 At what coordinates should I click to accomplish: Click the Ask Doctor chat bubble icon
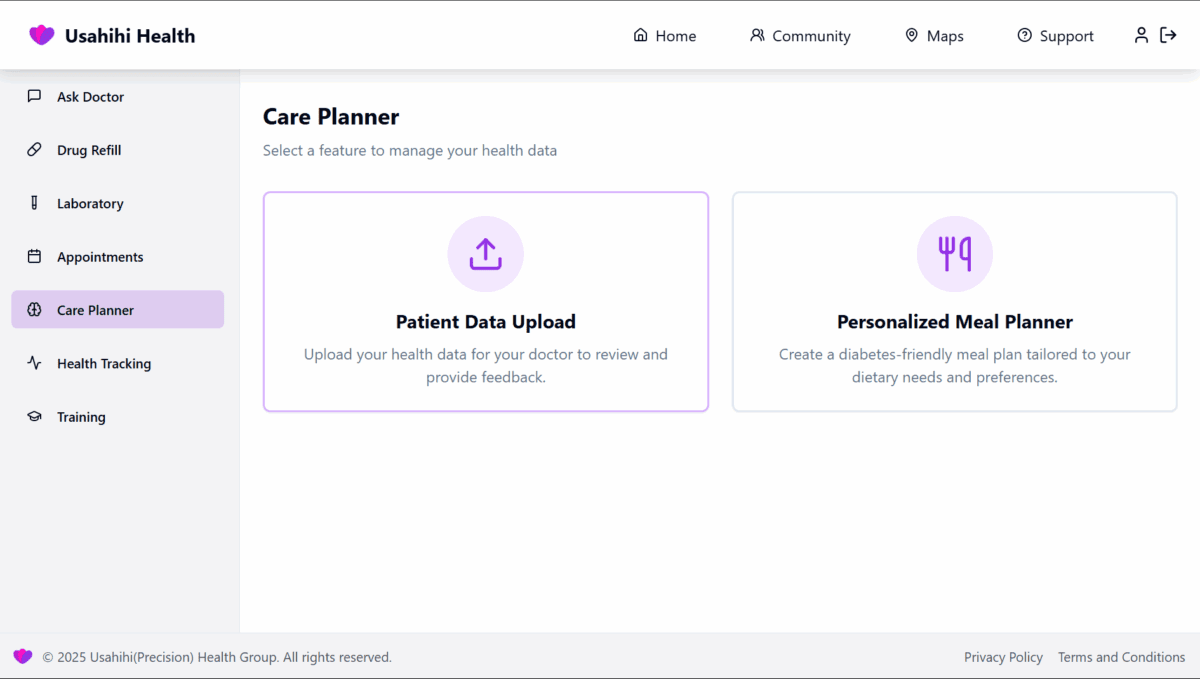coord(34,97)
